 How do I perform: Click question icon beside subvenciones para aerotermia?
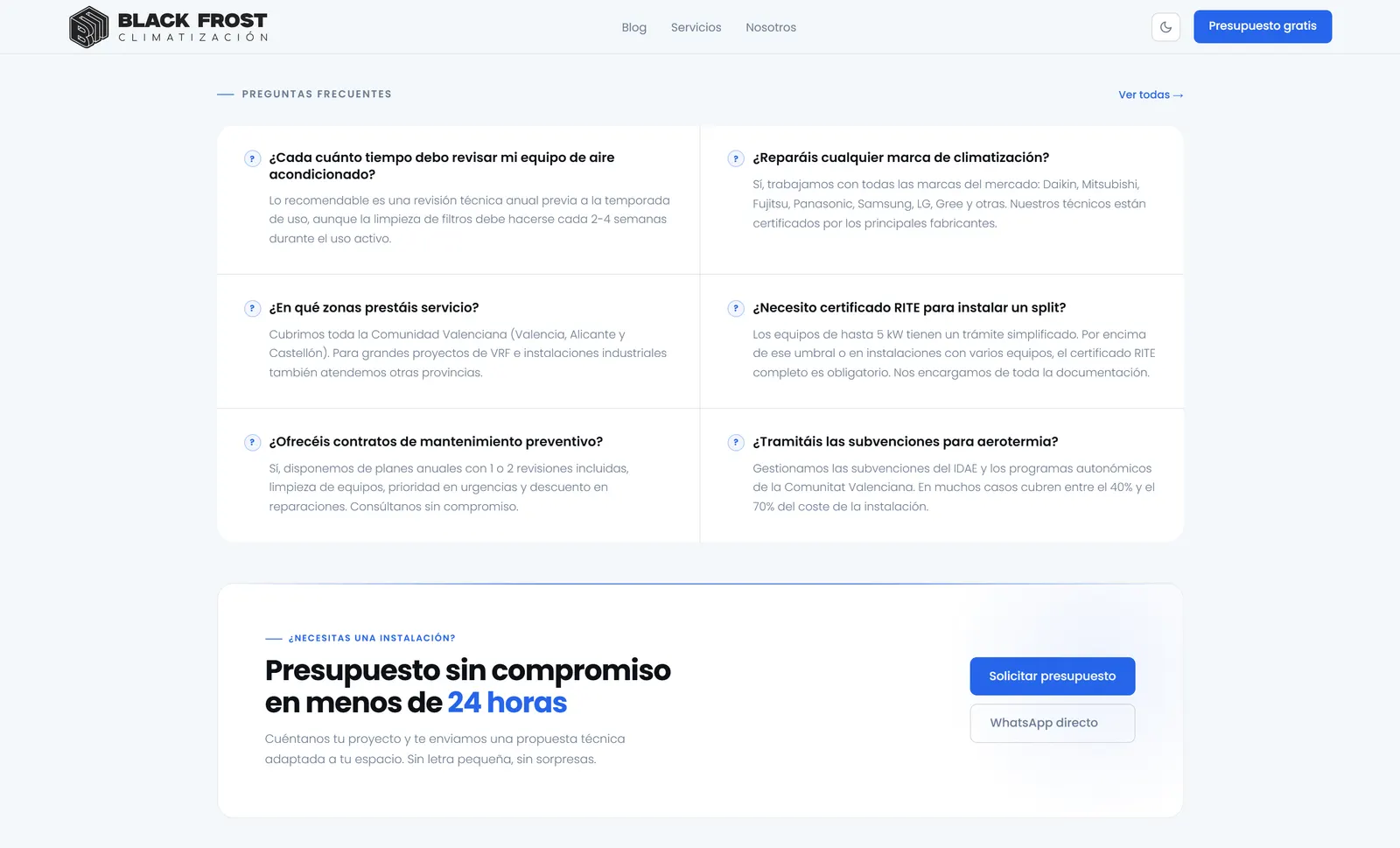(x=736, y=442)
